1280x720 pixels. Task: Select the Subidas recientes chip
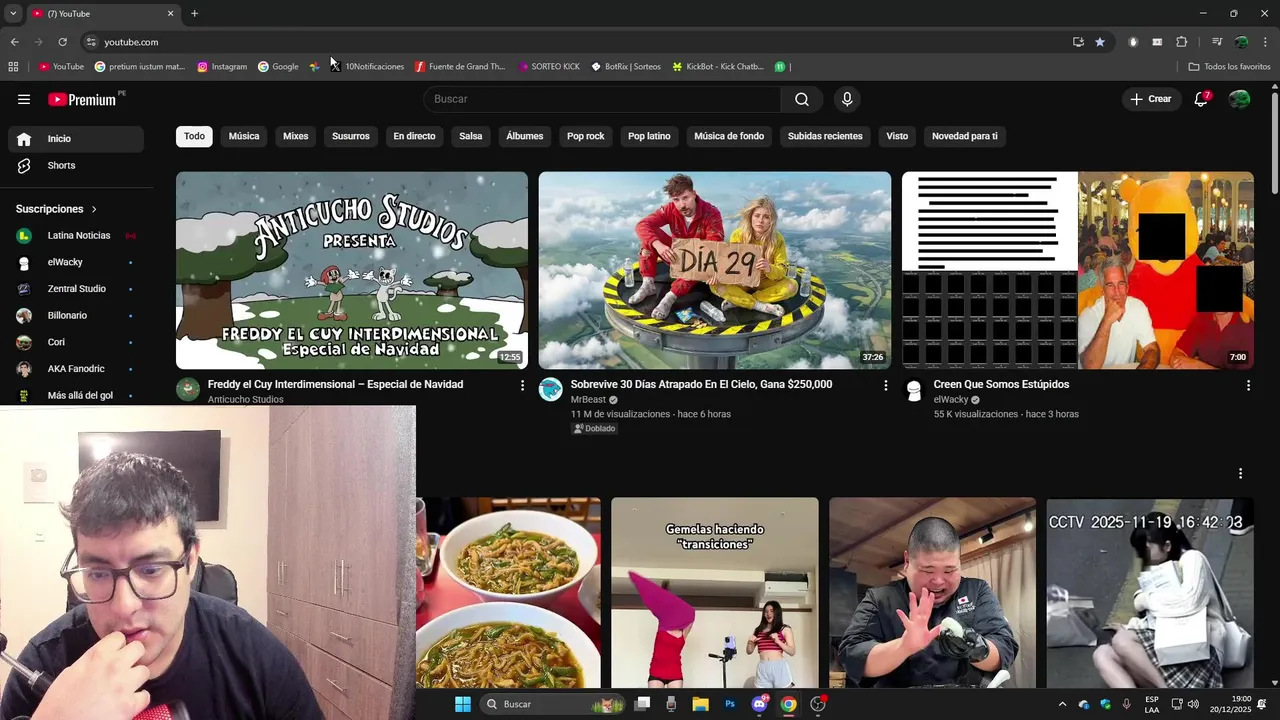[825, 136]
